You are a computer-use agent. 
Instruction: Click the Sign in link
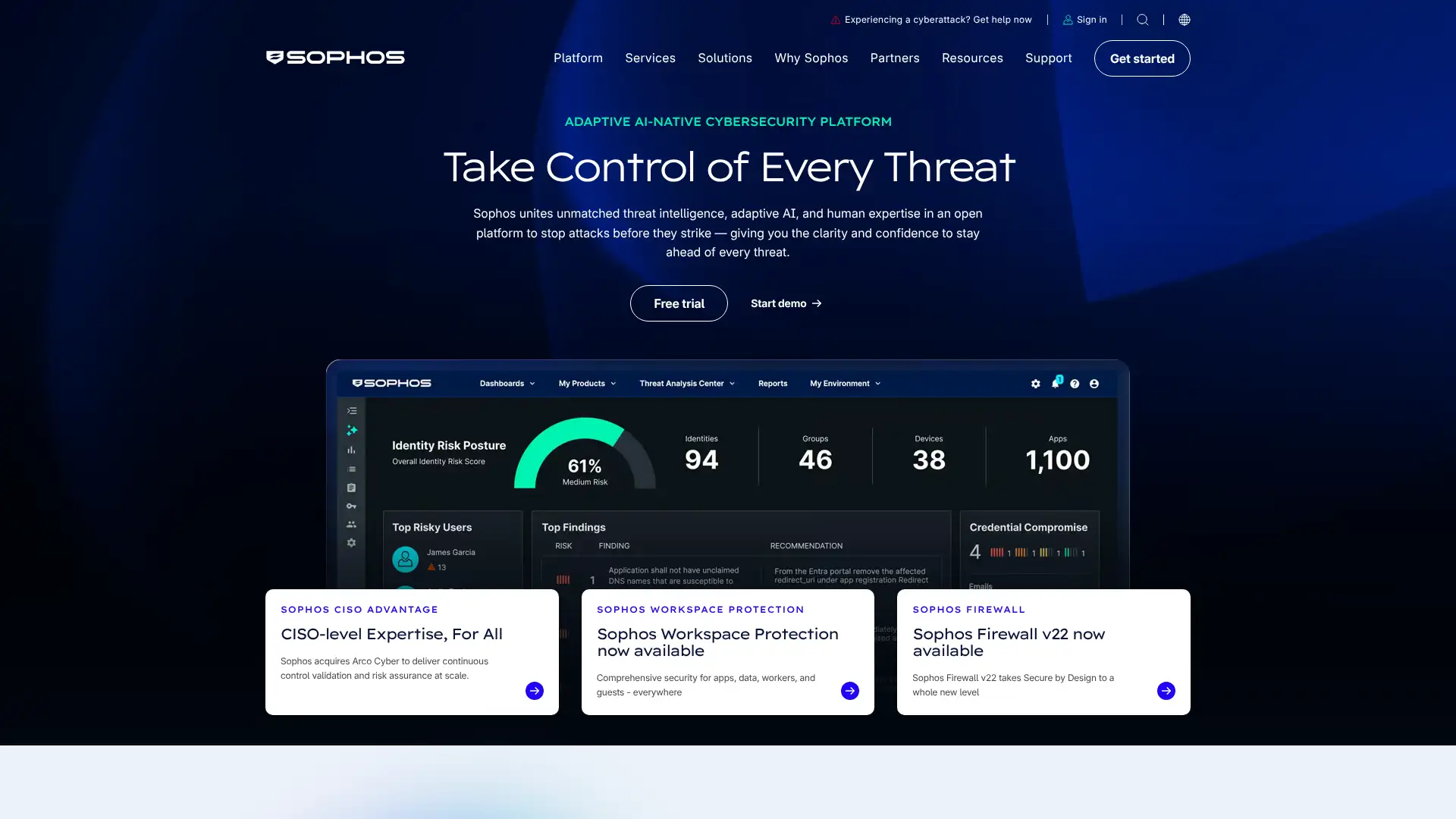tap(1091, 20)
